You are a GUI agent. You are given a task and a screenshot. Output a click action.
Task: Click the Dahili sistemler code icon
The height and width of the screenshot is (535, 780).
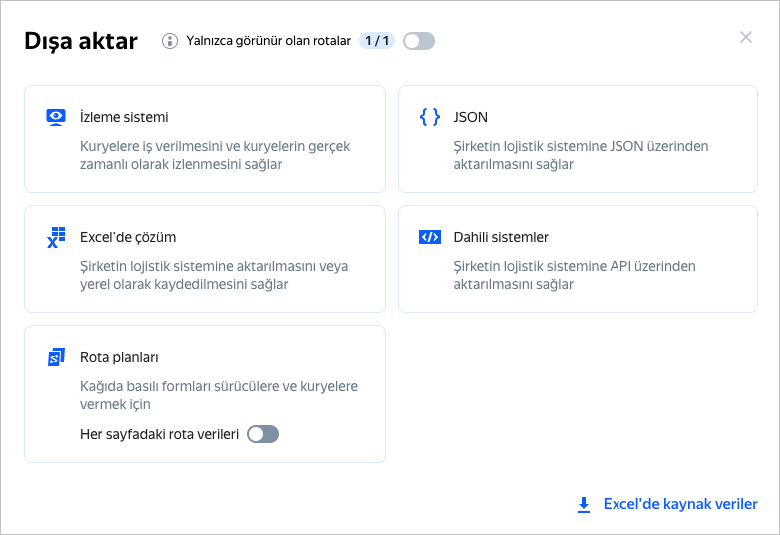point(430,237)
